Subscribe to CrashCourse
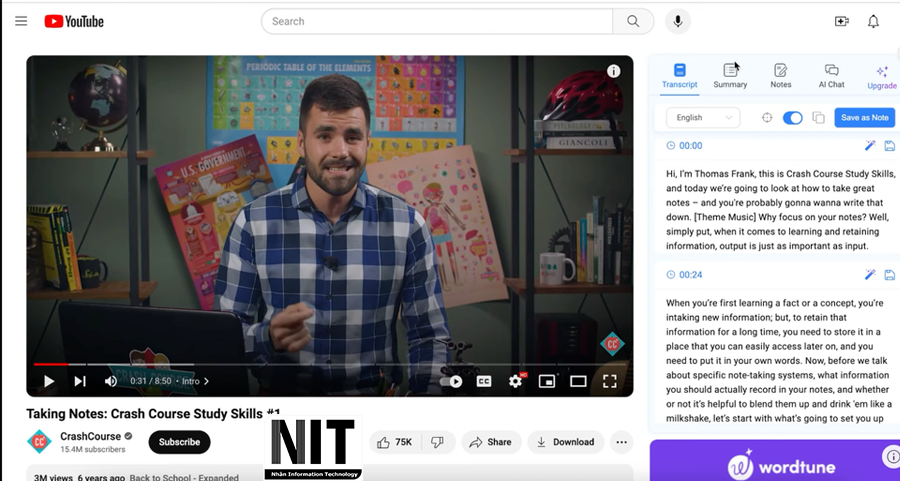 click(180, 442)
